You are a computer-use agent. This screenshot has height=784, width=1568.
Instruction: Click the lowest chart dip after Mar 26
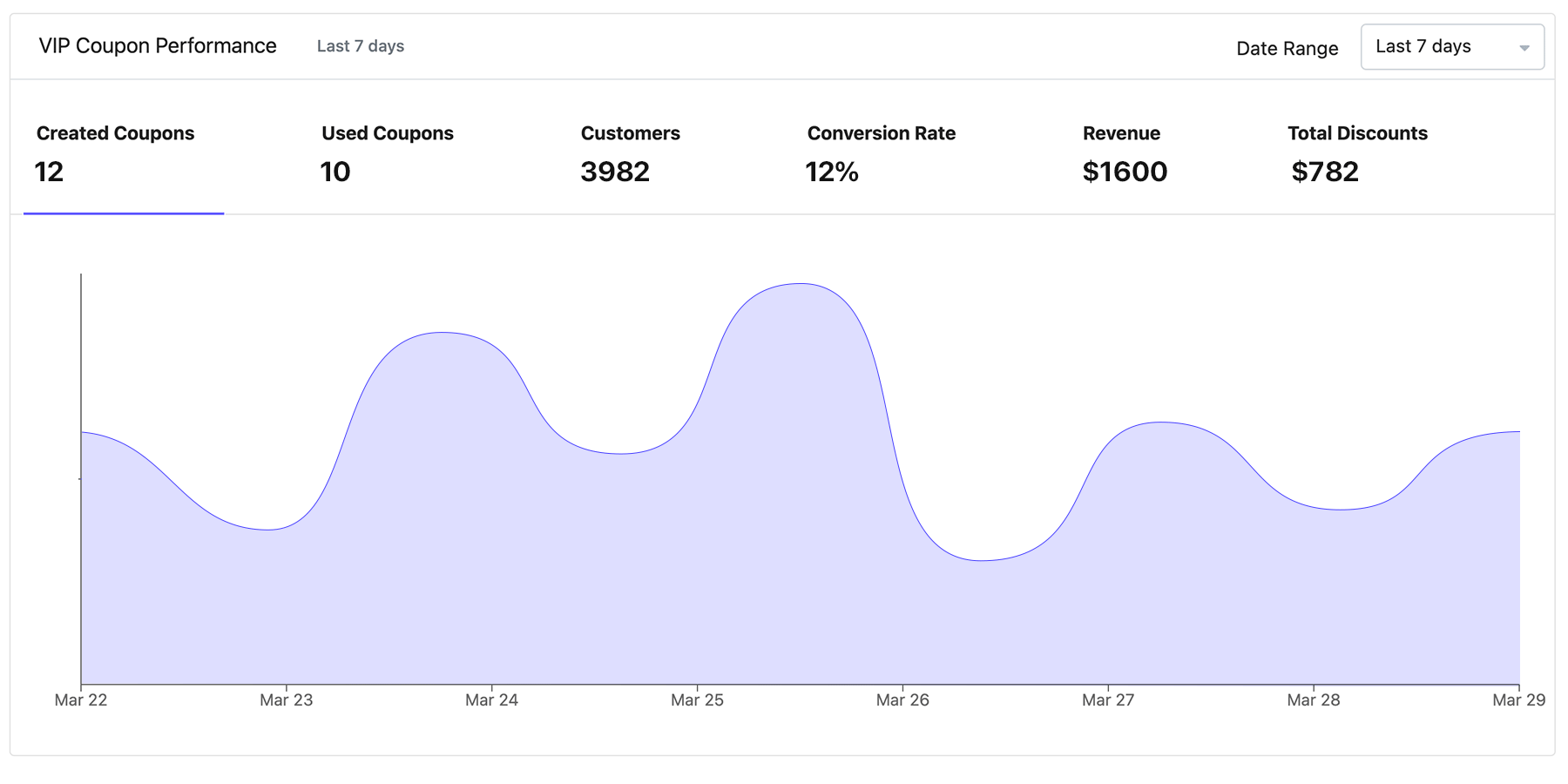tap(982, 560)
